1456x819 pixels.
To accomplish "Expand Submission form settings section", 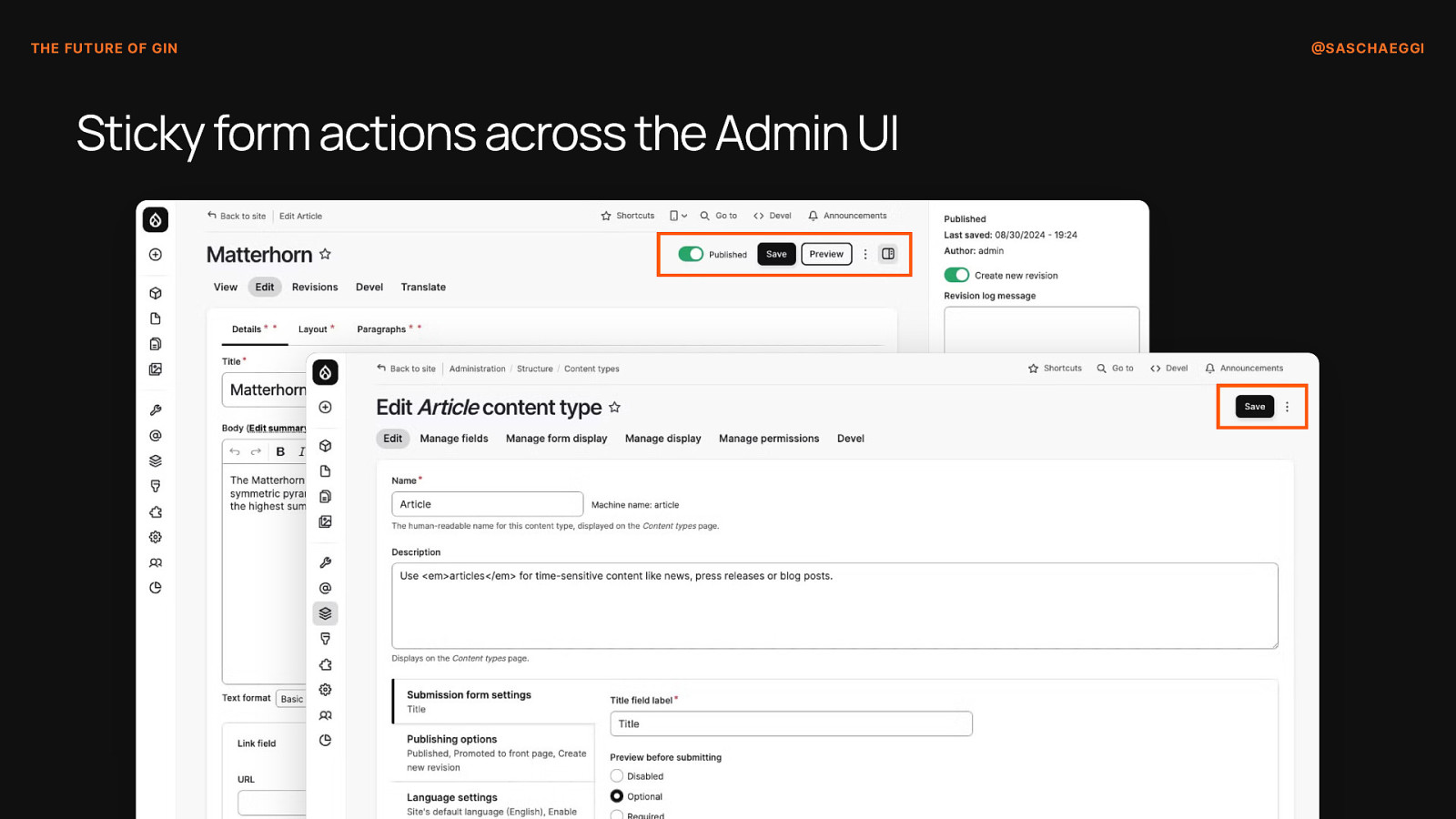I will [x=494, y=701].
